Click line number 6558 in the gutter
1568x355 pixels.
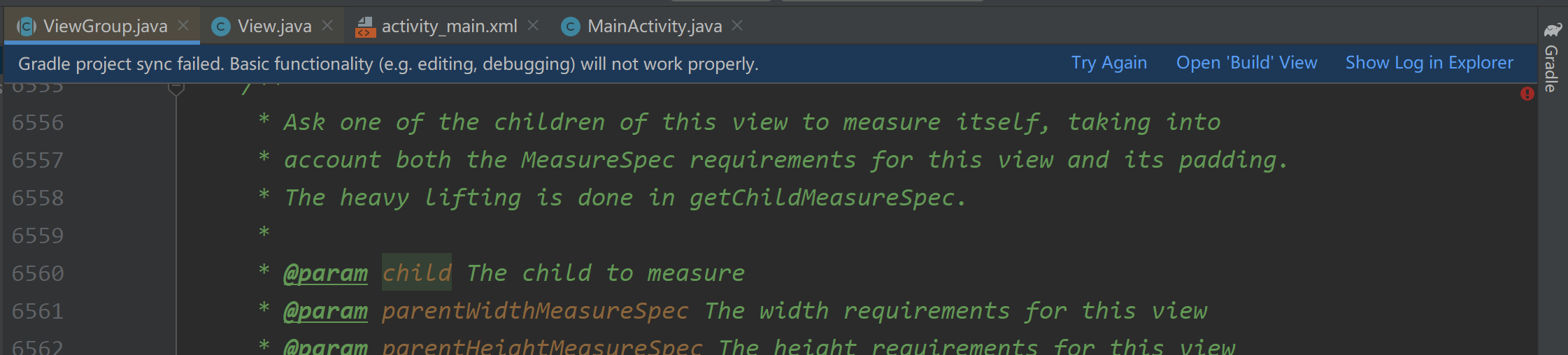pyautogui.click(x=38, y=198)
